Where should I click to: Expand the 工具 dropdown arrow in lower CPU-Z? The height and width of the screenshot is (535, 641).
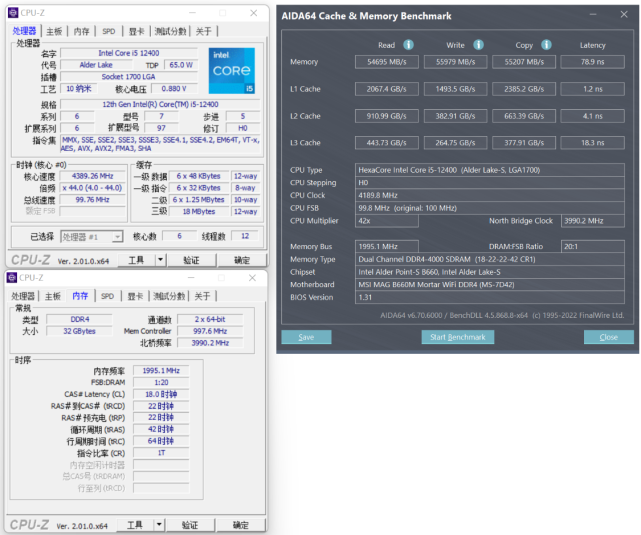(x=159, y=525)
